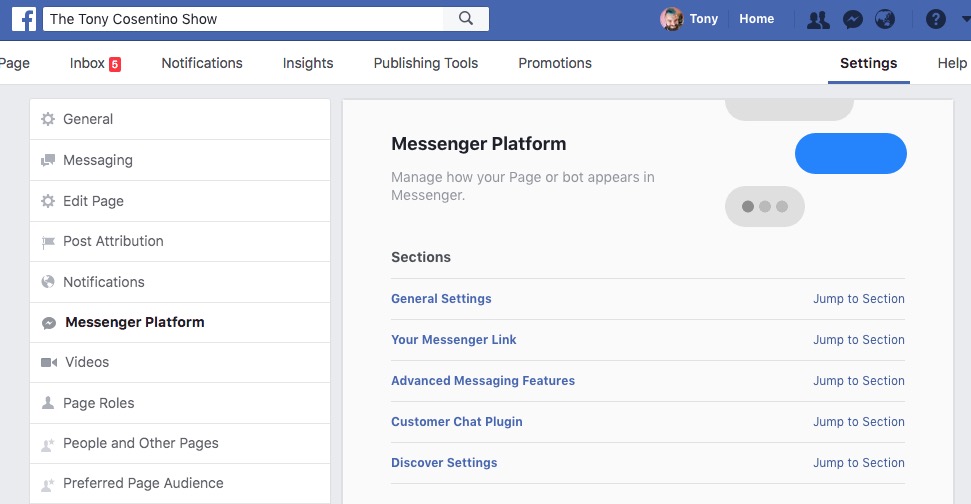Click the Page Roles person icon

[x=48, y=402]
